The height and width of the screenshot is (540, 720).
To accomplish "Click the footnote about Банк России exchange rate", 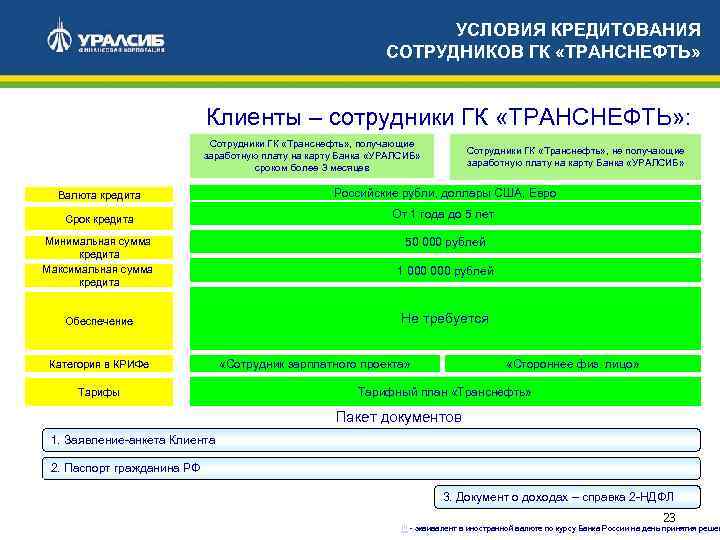I will [x=561, y=529].
